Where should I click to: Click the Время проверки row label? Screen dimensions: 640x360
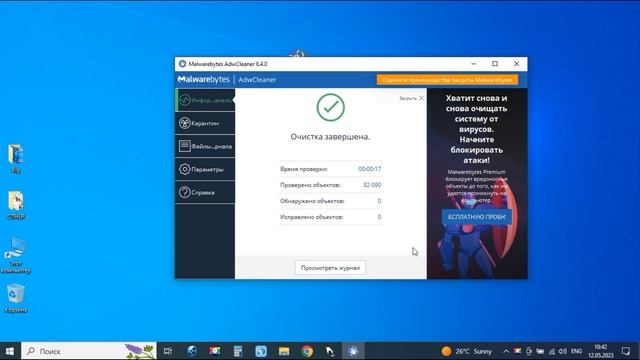point(304,169)
